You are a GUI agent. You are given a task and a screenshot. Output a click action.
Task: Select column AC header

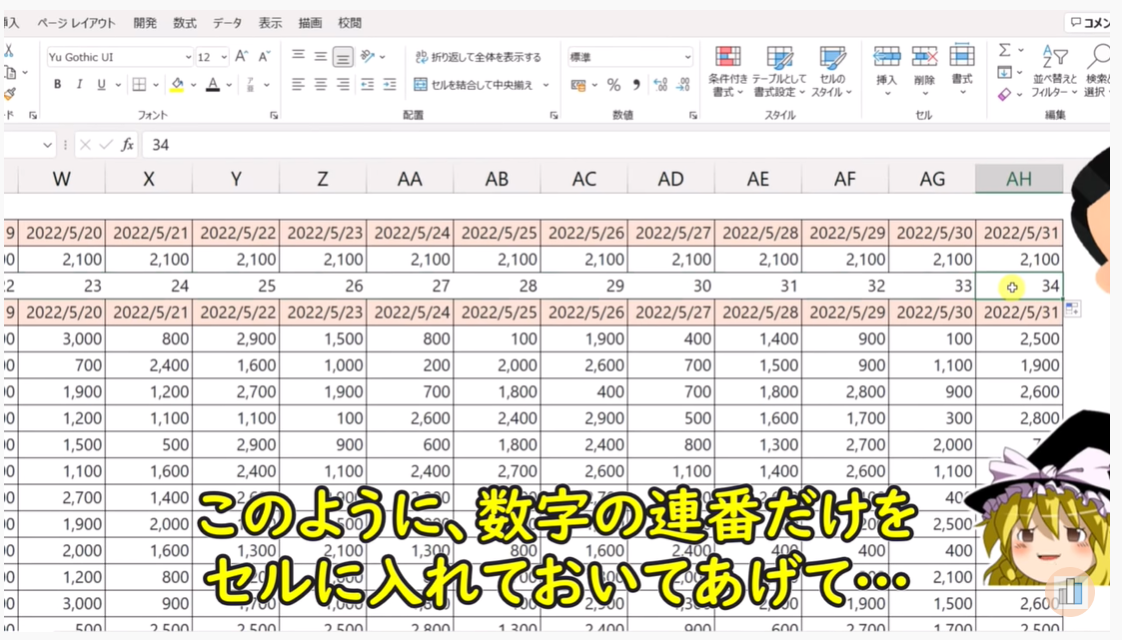[584, 179]
